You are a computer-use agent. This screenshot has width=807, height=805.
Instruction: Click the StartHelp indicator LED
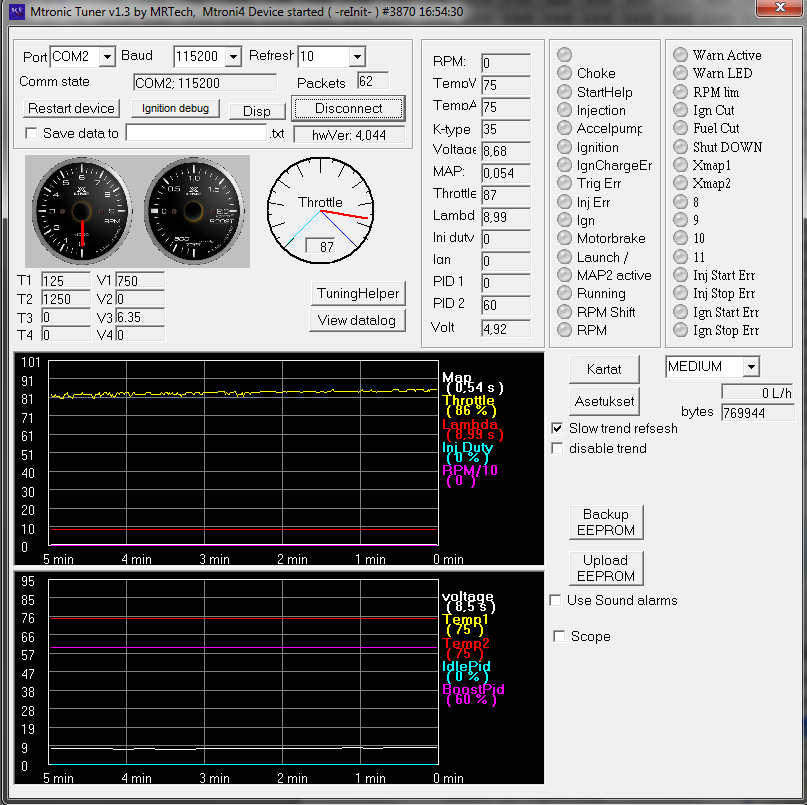565,92
